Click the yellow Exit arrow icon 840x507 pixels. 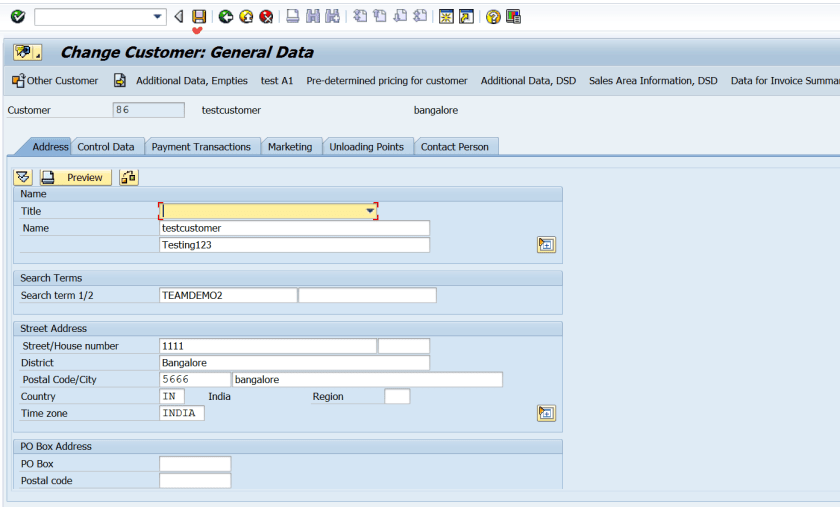coord(246,16)
